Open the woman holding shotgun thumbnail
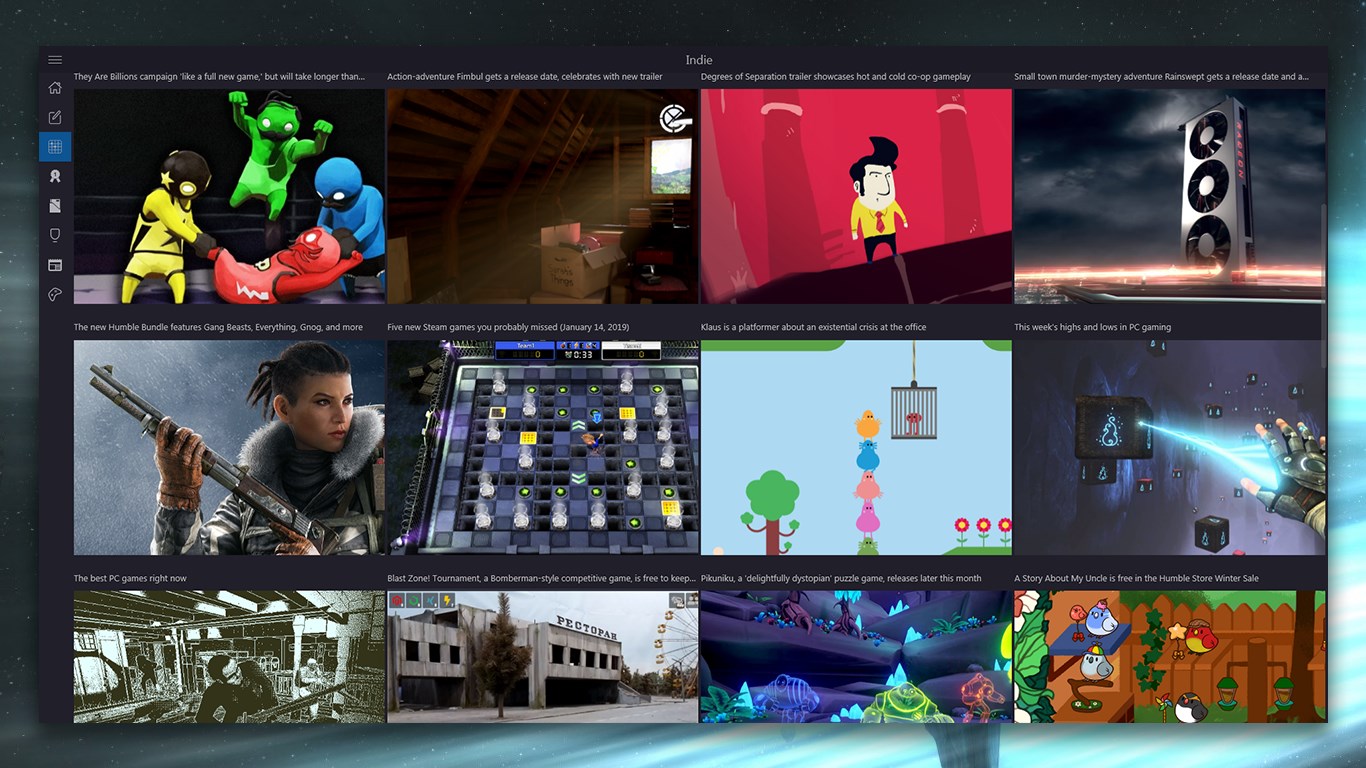Image resolution: width=1366 pixels, height=768 pixels. (x=229, y=447)
